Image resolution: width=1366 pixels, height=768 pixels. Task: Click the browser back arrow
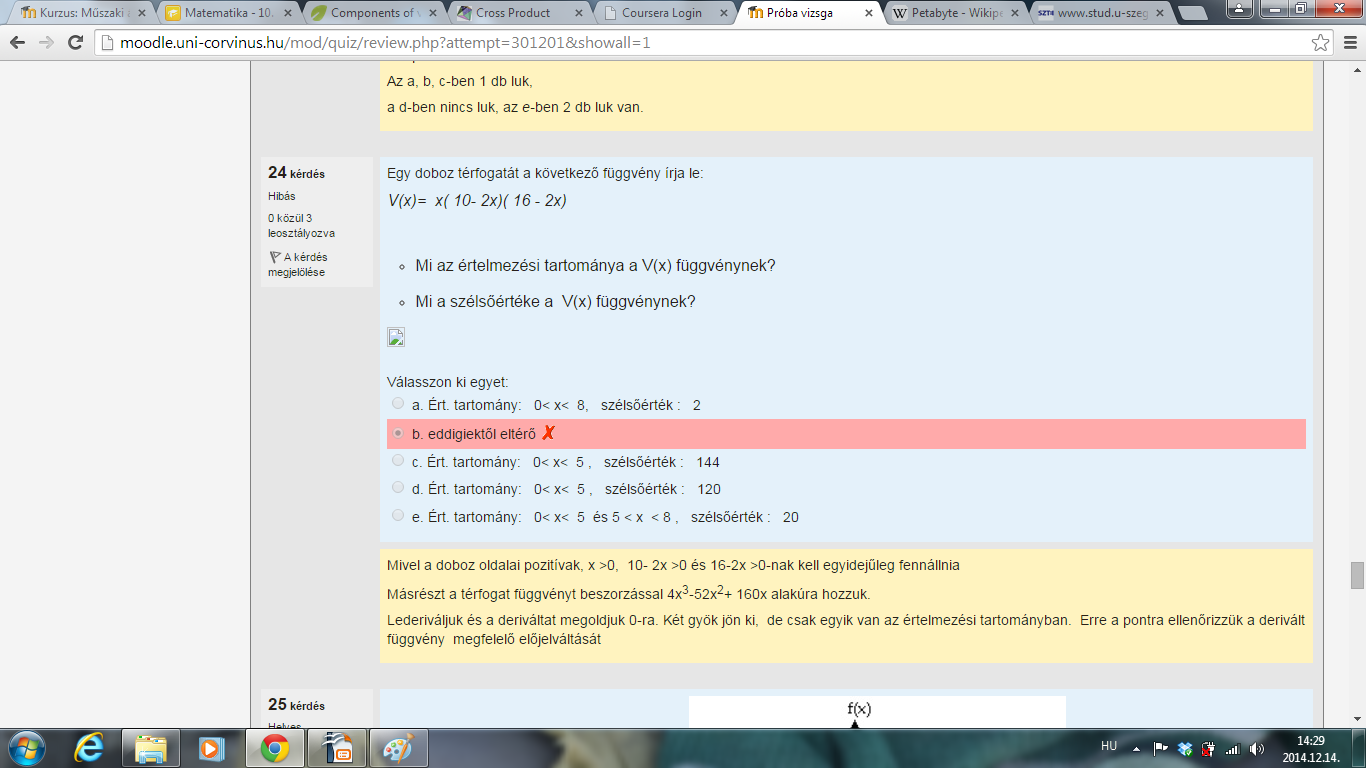[x=18, y=43]
